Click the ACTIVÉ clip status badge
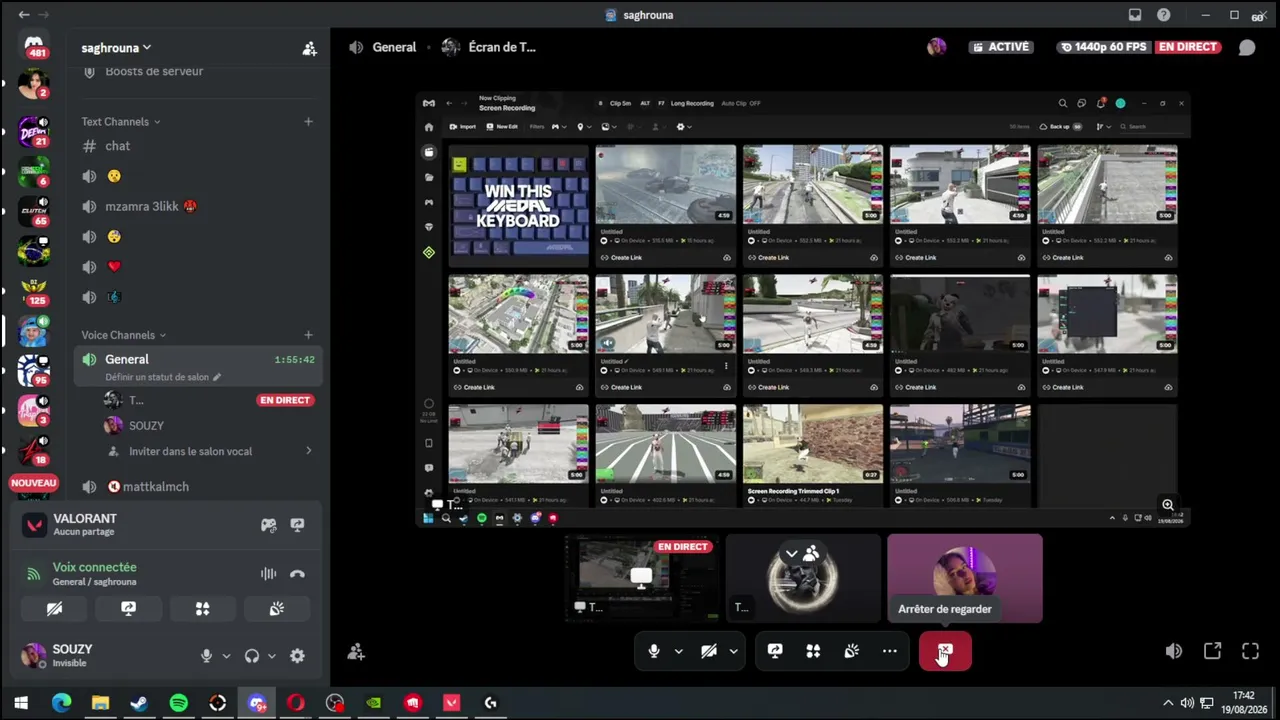Viewport: 1280px width, 720px height. (x=999, y=47)
